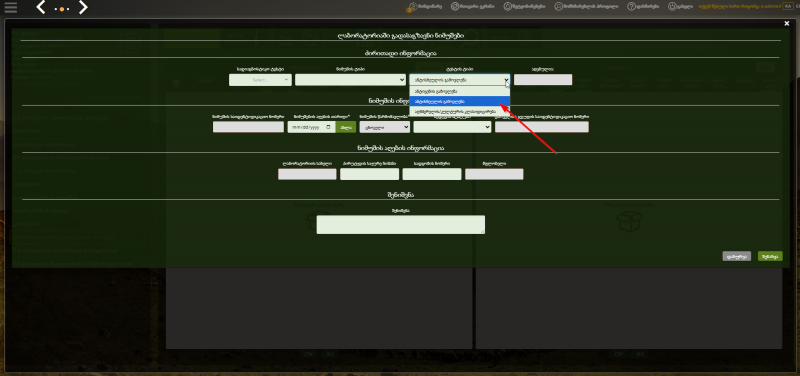Viewport: 800px width, 376px height.
Task: Choose the blue highlighted dropdown option
Action: [459, 101]
